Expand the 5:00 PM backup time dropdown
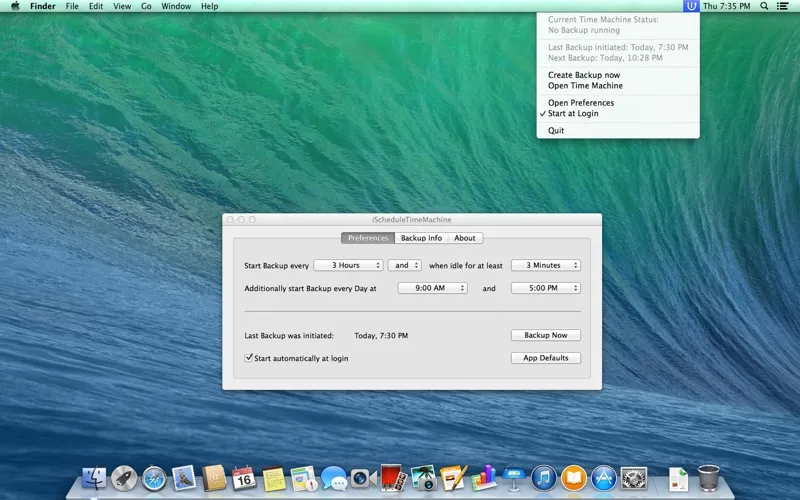The image size is (800, 500). point(545,288)
